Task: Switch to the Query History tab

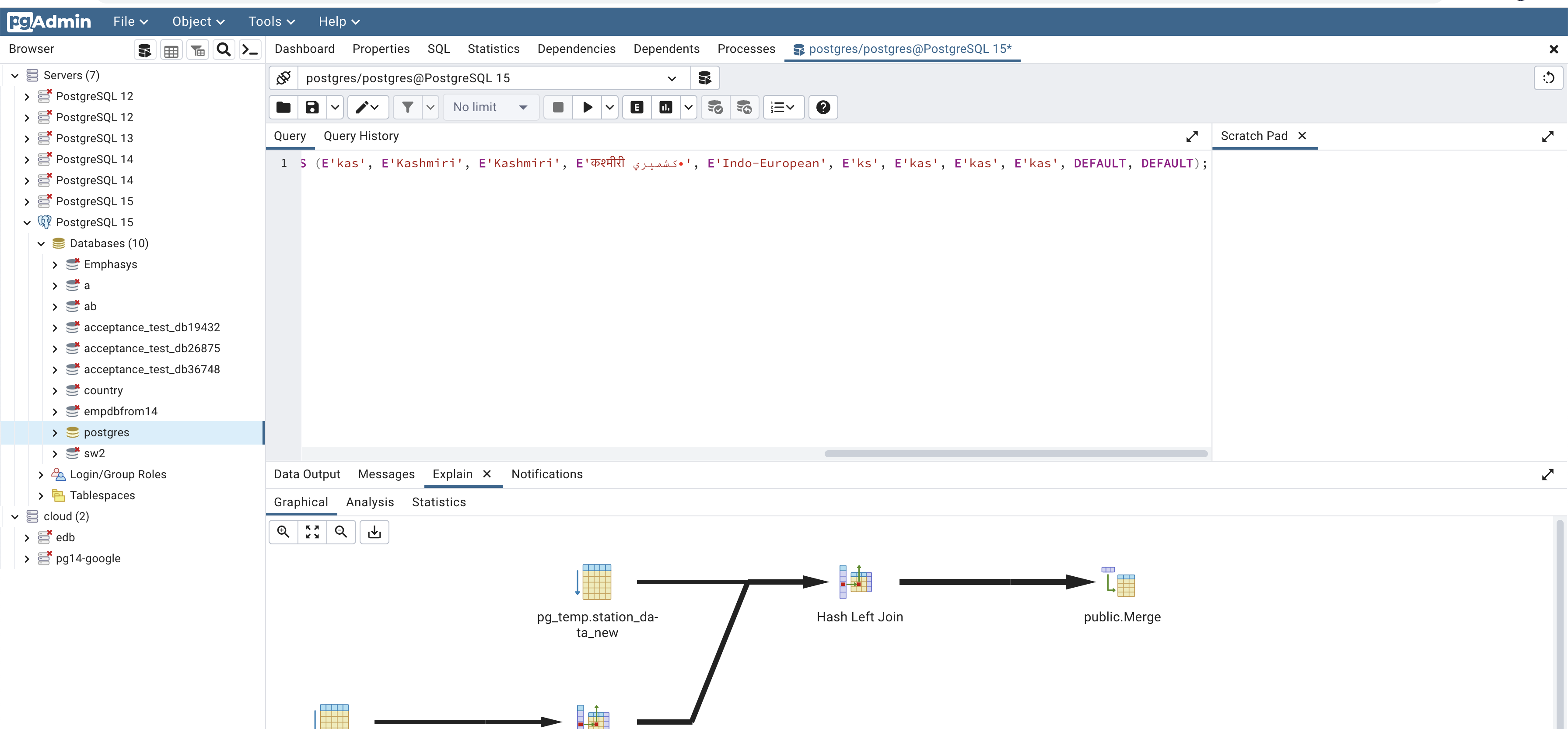Action: tap(361, 135)
